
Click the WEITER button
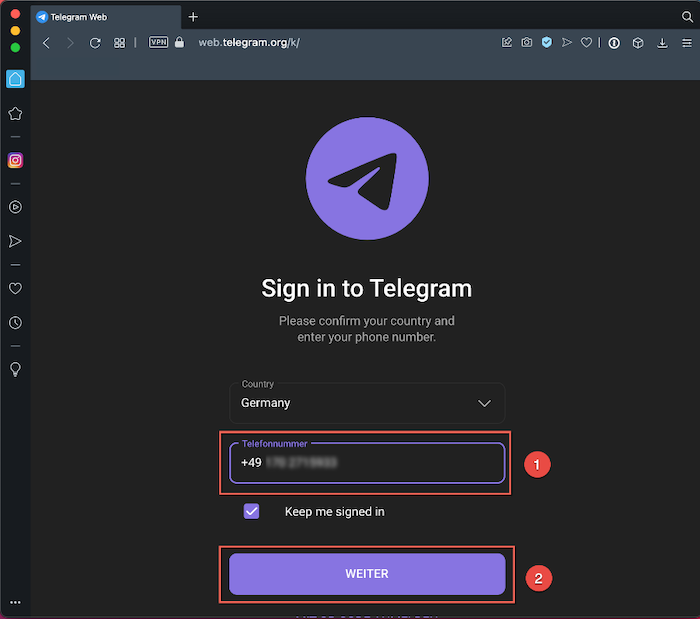pyautogui.click(x=367, y=574)
